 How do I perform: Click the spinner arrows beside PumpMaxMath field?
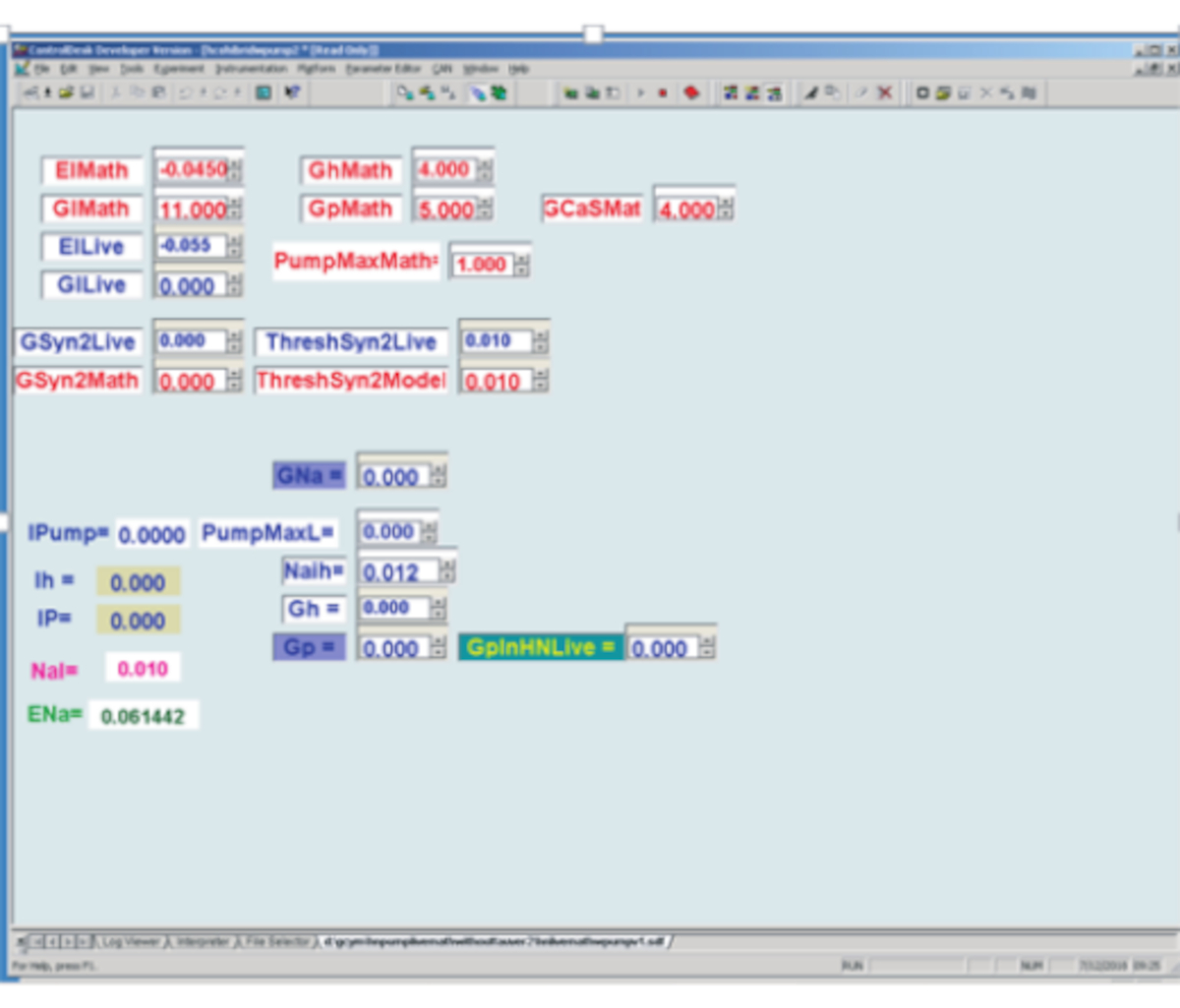[x=522, y=265]
